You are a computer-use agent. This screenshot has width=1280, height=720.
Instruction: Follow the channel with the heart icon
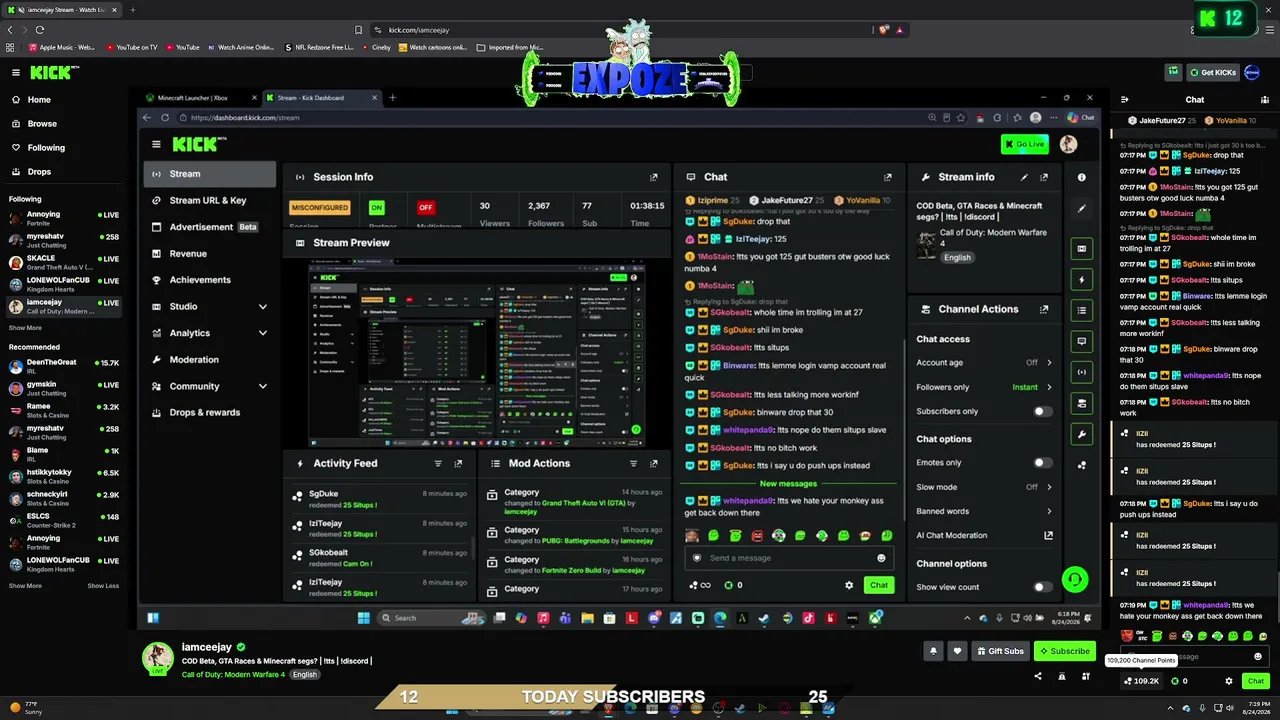coord(957,651)
